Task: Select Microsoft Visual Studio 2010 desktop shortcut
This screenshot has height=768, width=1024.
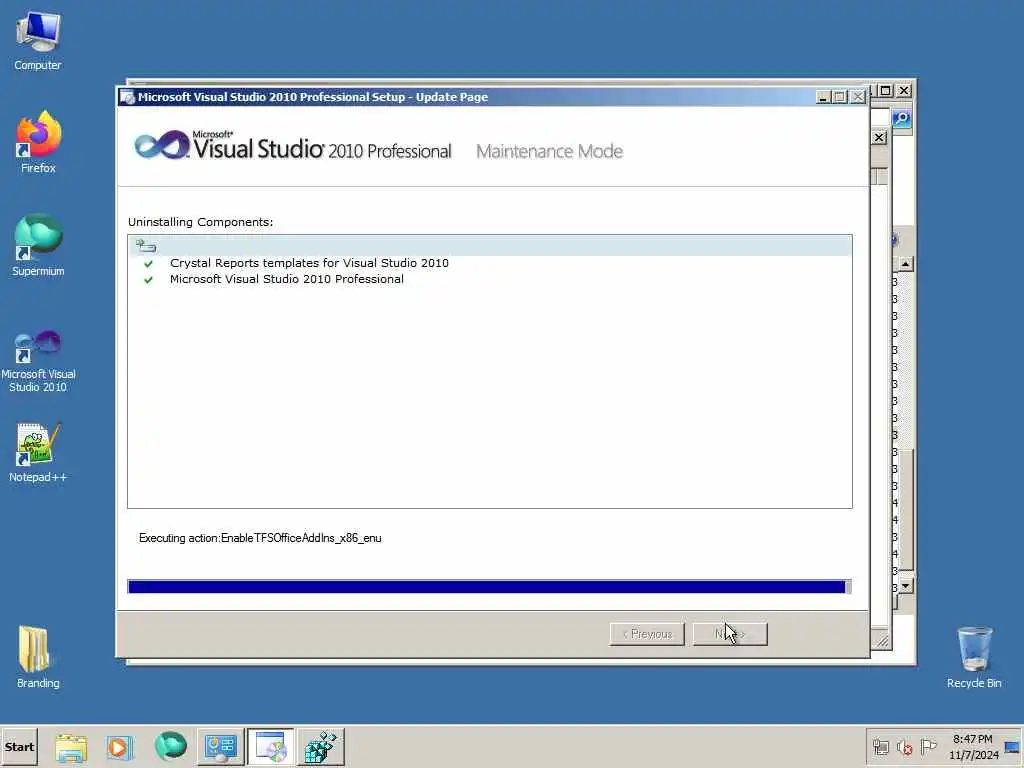Action: (38, 361)
